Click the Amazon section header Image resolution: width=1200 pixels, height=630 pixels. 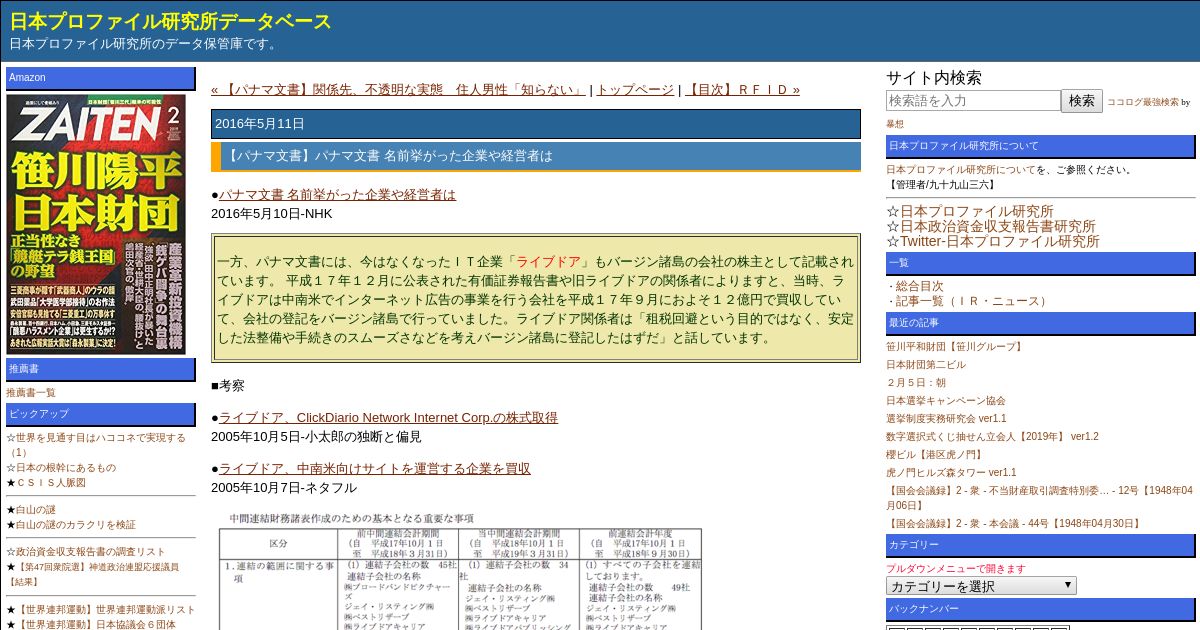coord(101,78)
